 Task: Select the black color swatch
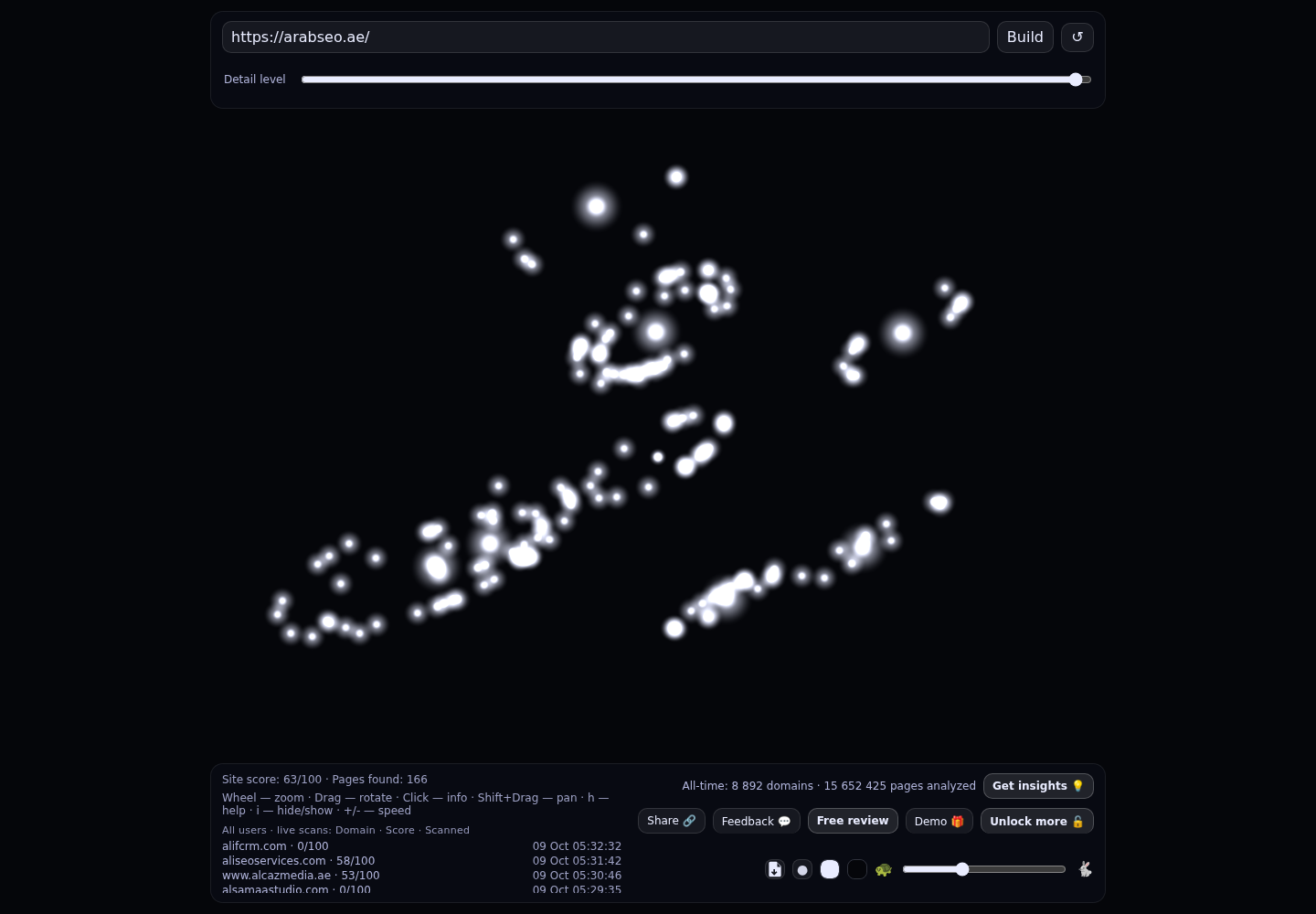click(857, 869)
